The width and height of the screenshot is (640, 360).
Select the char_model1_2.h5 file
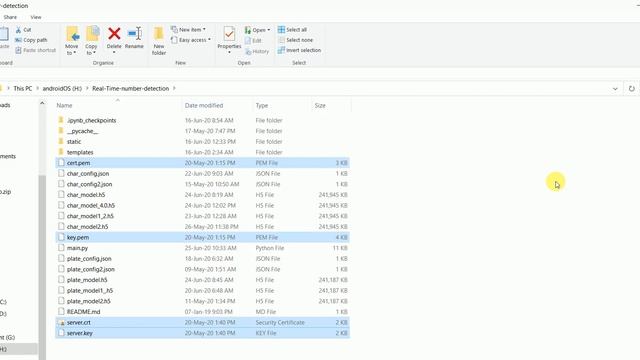[x=202, y=216]
